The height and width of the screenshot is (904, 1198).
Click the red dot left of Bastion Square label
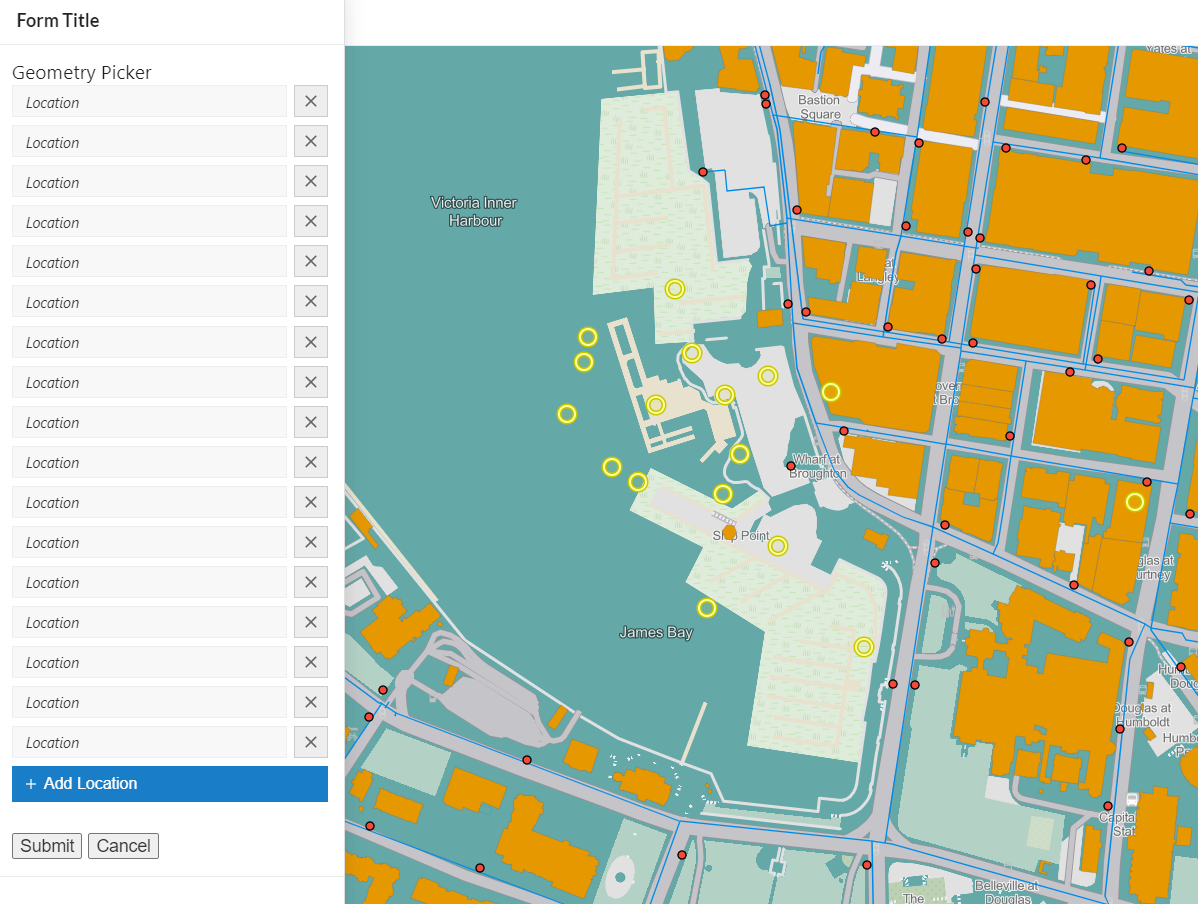pyautogui.click(x=766, y=104)
